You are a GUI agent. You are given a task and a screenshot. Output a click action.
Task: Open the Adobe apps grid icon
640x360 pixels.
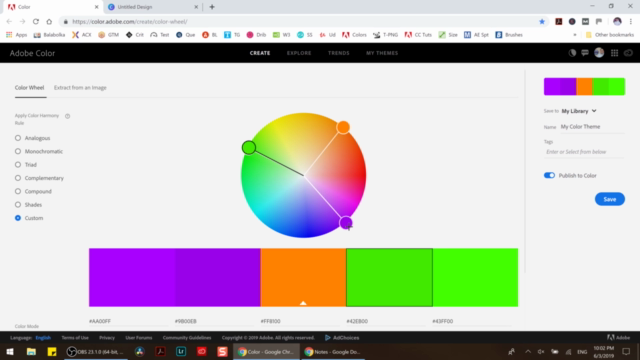click(614, 53)
